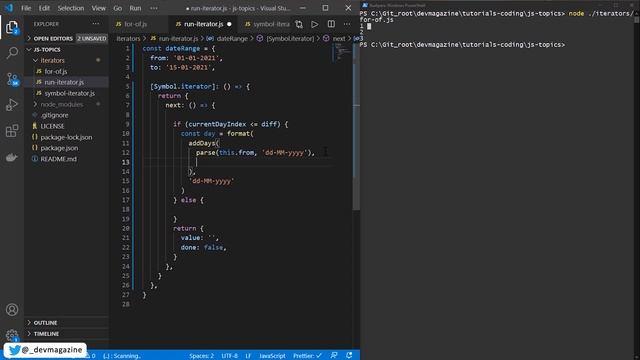The width and height of the screenshot is (640, 360).
Task: Place cursor on empty line 13
Action: (239, 162)
